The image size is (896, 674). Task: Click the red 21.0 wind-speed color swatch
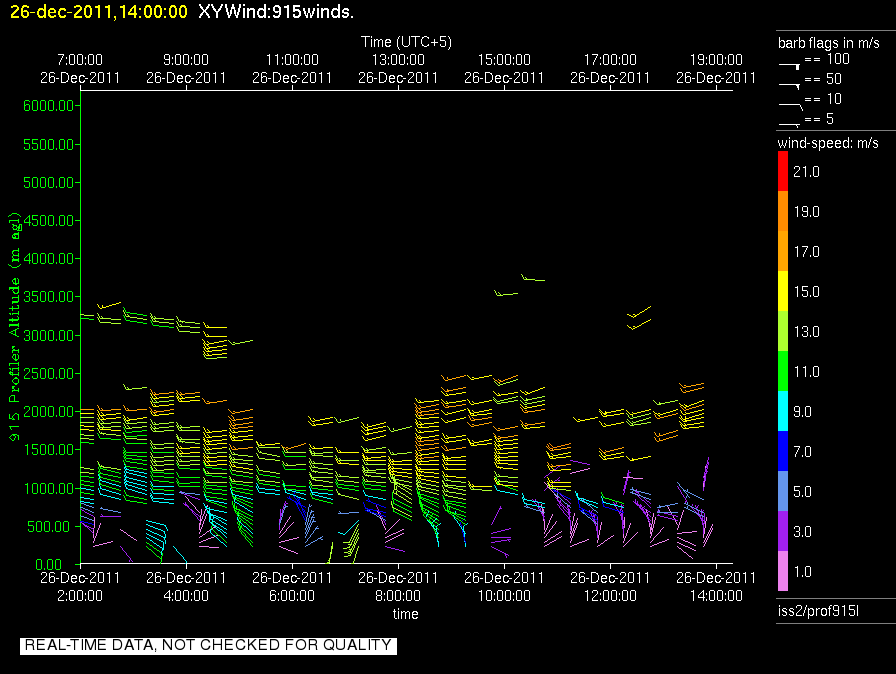(x=783, y=171)
